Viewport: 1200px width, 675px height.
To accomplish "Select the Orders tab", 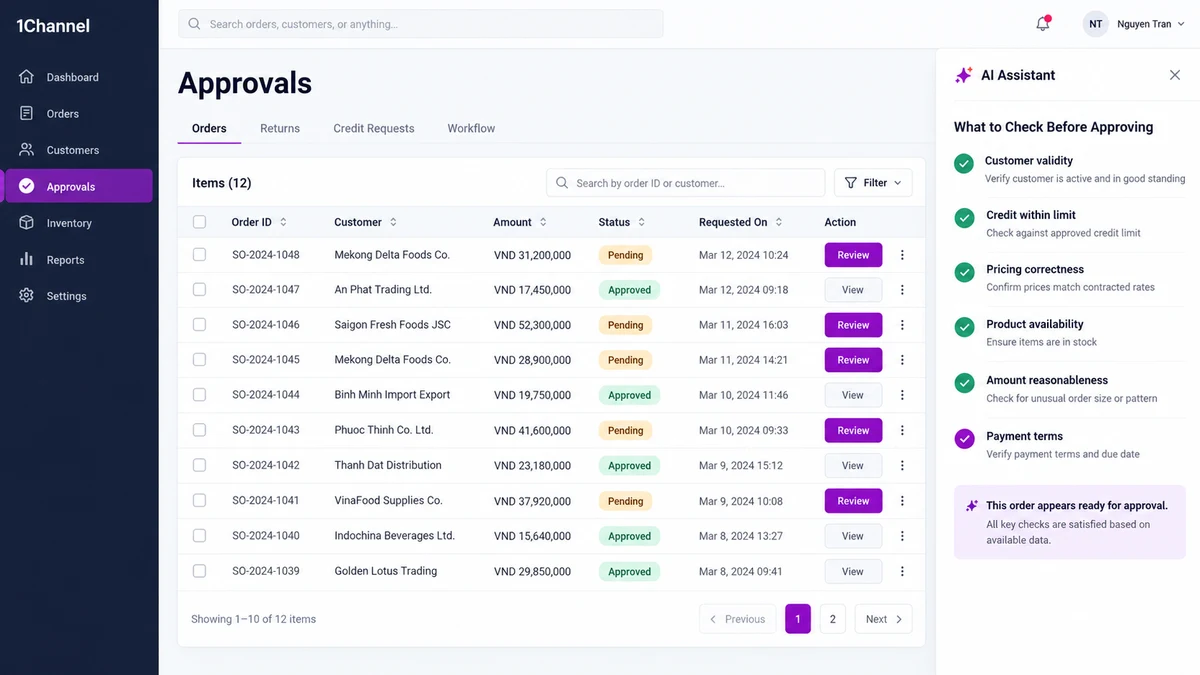I will (x=209, y=128).
